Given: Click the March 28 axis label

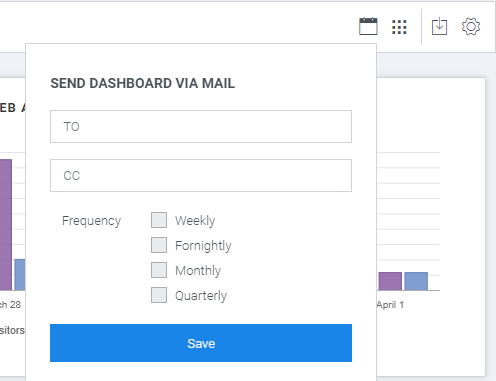Looking at the screenshot, I should click(x=10, y=305).
